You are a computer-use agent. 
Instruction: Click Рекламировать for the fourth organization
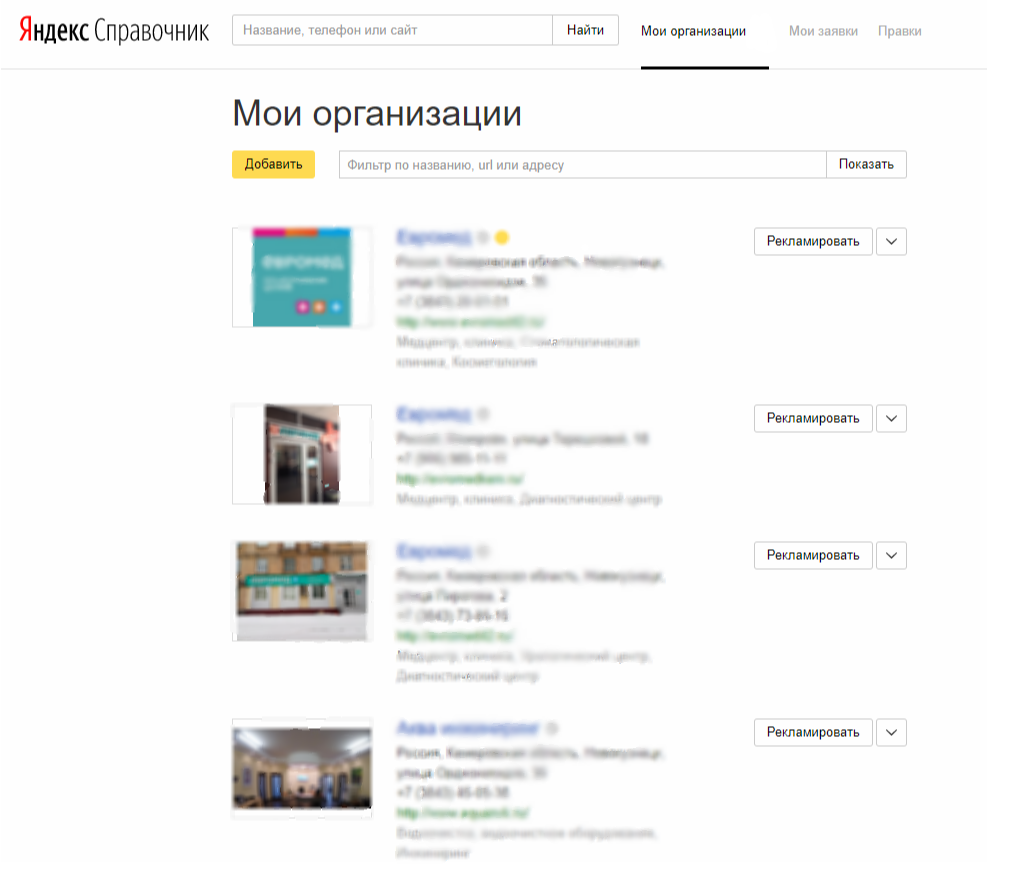[x=813, y=733]
